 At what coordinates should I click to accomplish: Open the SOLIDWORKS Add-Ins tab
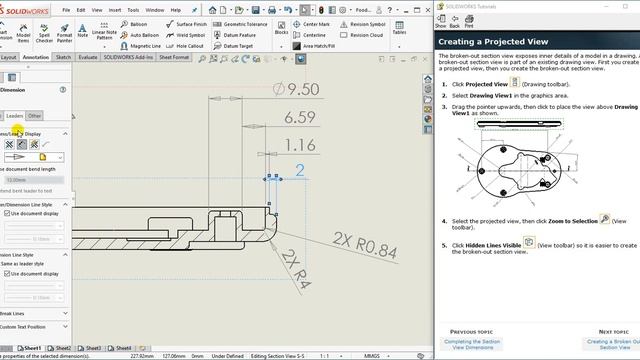point(128,57)
